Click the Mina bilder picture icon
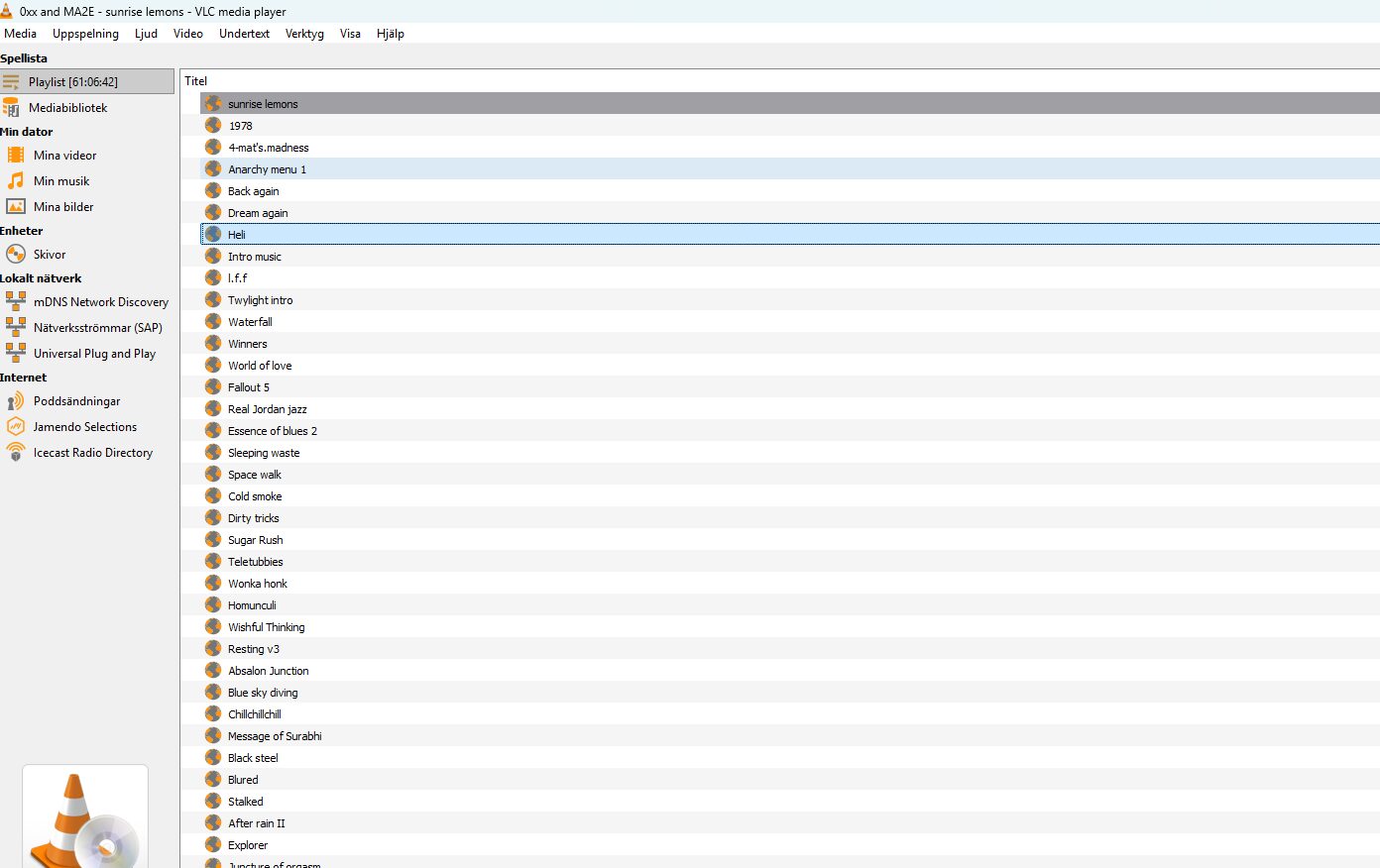 click(x=16, y=206)
